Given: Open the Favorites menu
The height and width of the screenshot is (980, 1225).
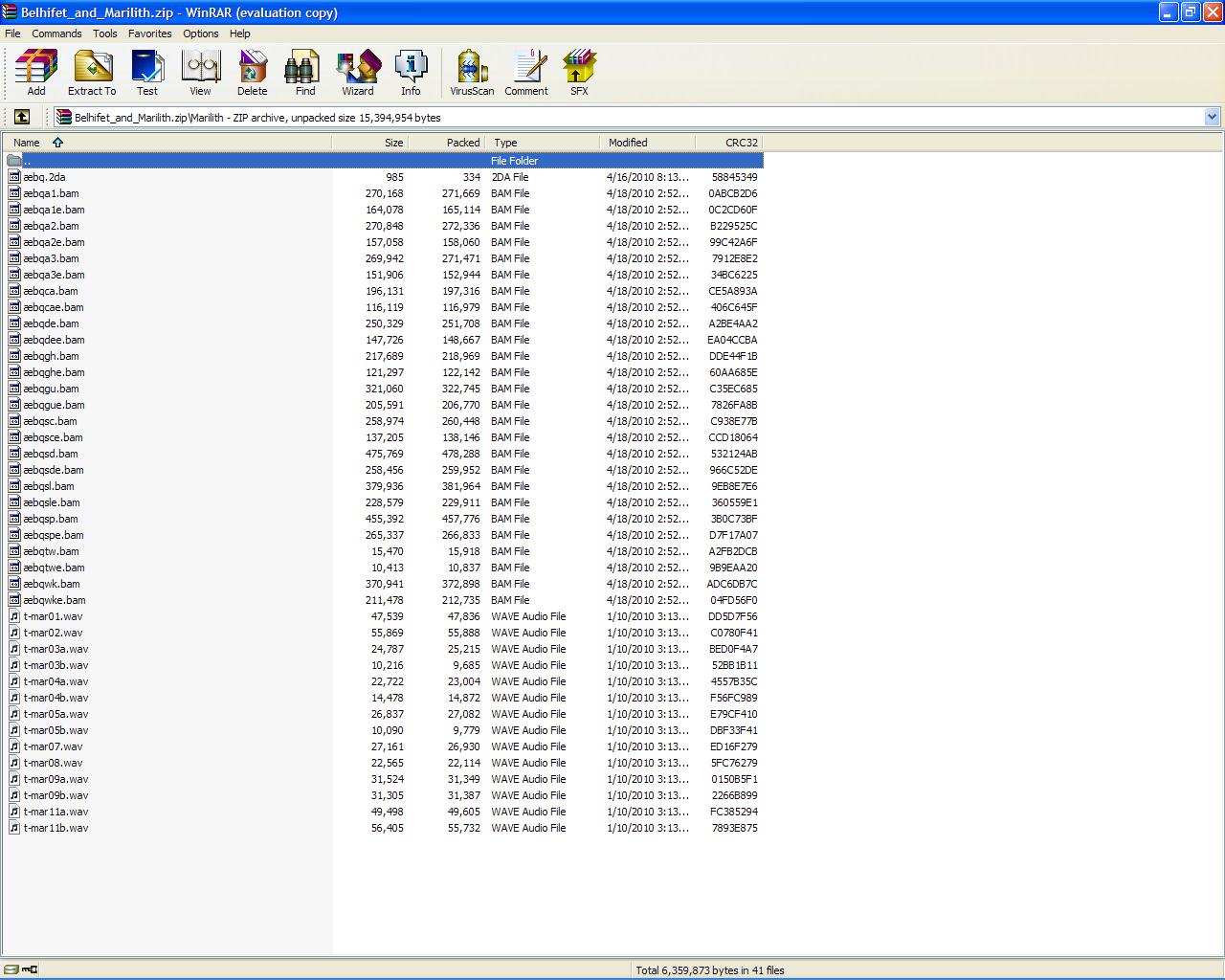Looking at the screenshot, I should (150, 33).
